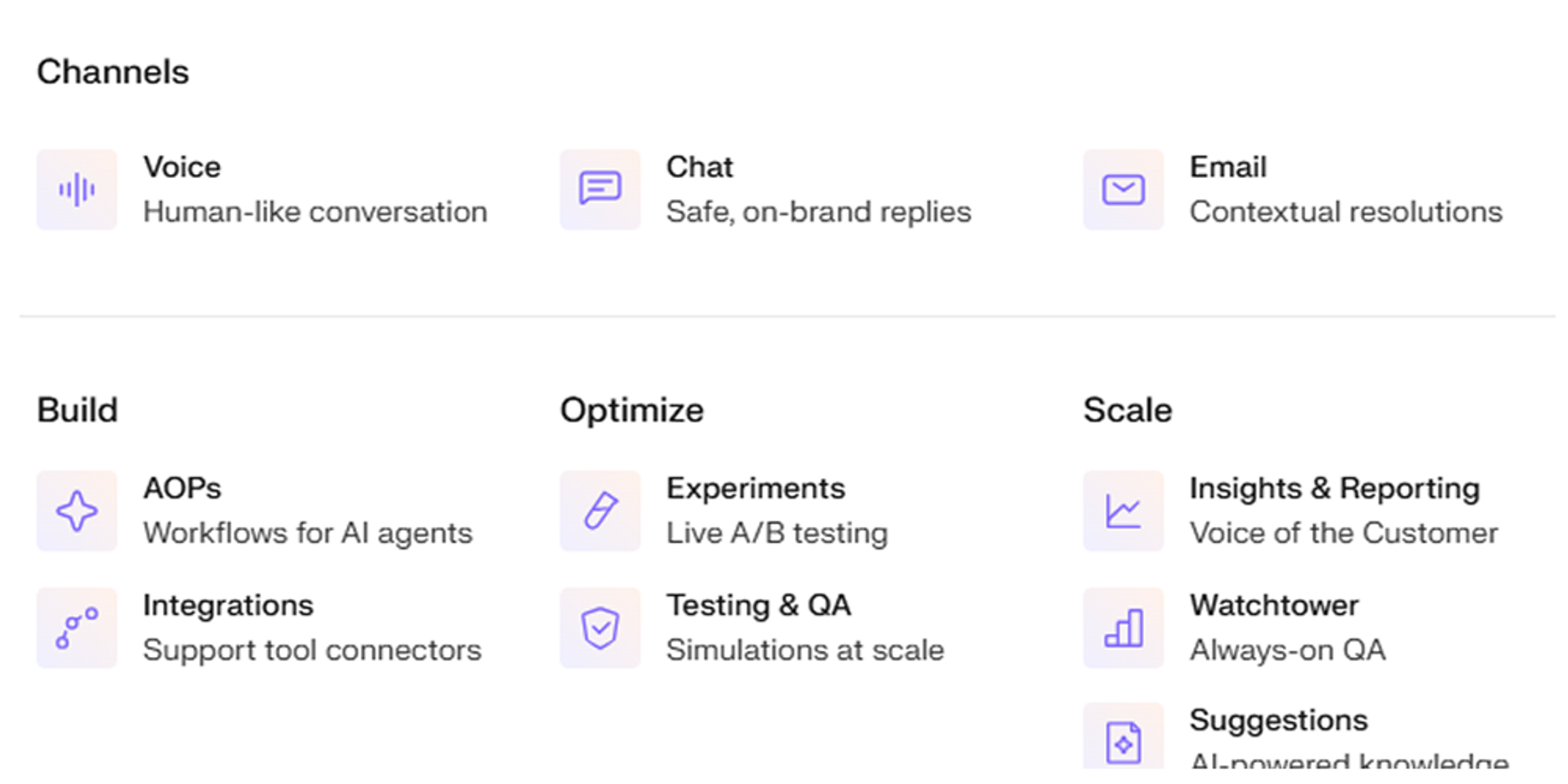This screenshot has width=1568, height=784.
Task: Click the Email envelope icon
Action: [x=1124, y=189]
